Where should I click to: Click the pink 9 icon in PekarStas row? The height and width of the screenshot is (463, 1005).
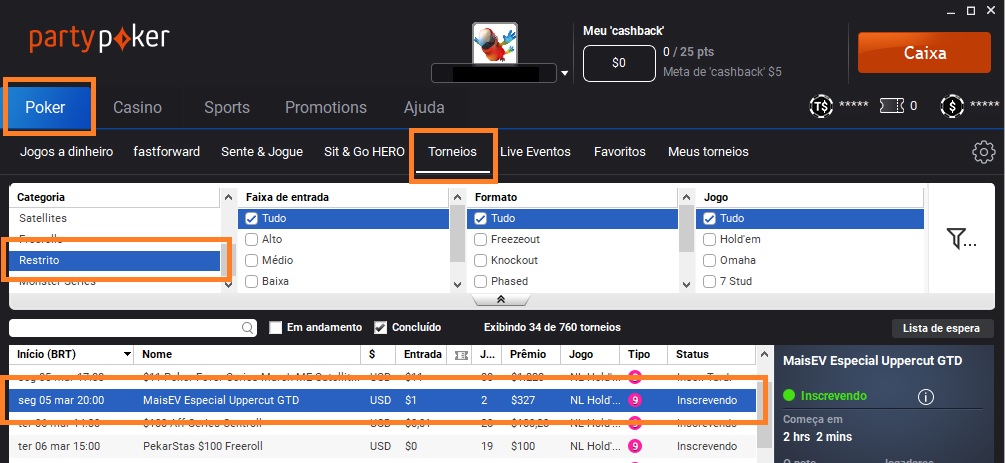click(635, 446)
